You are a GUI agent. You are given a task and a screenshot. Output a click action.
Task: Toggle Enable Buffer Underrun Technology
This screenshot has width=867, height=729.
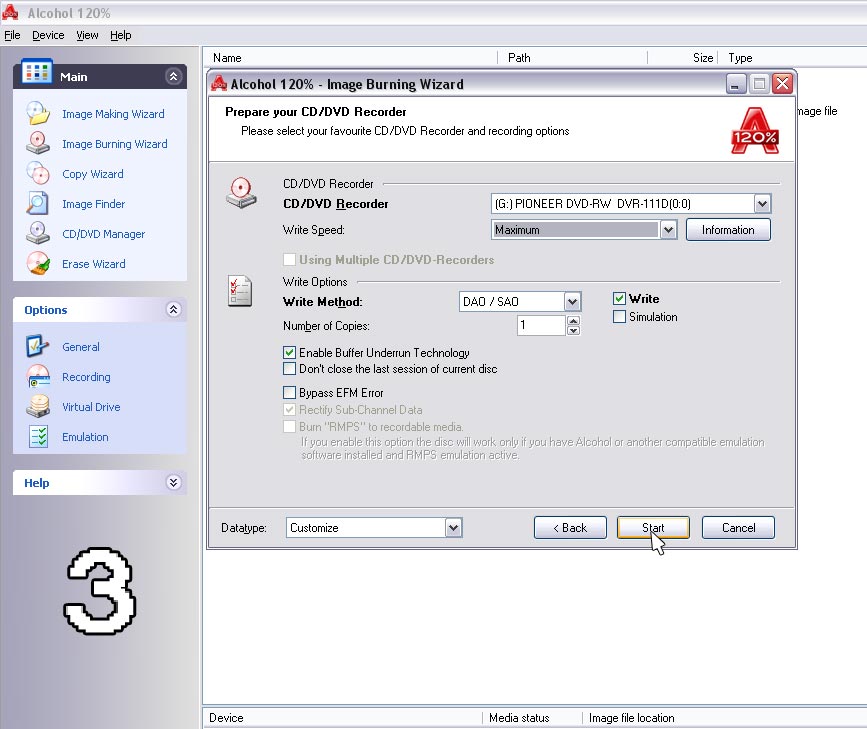pyautogui.click(x=289, y=353)
